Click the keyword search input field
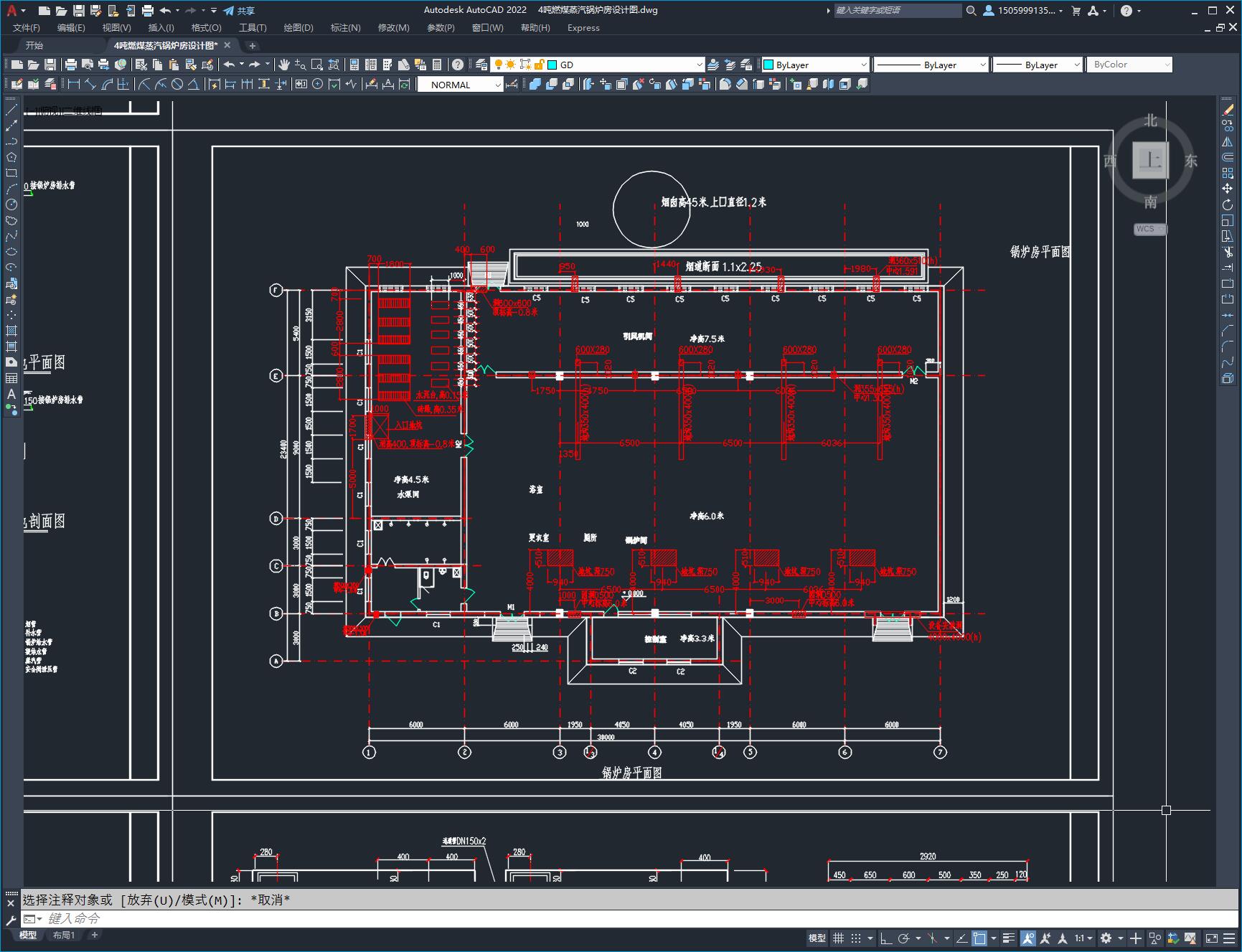 click(x=898, y=11)
